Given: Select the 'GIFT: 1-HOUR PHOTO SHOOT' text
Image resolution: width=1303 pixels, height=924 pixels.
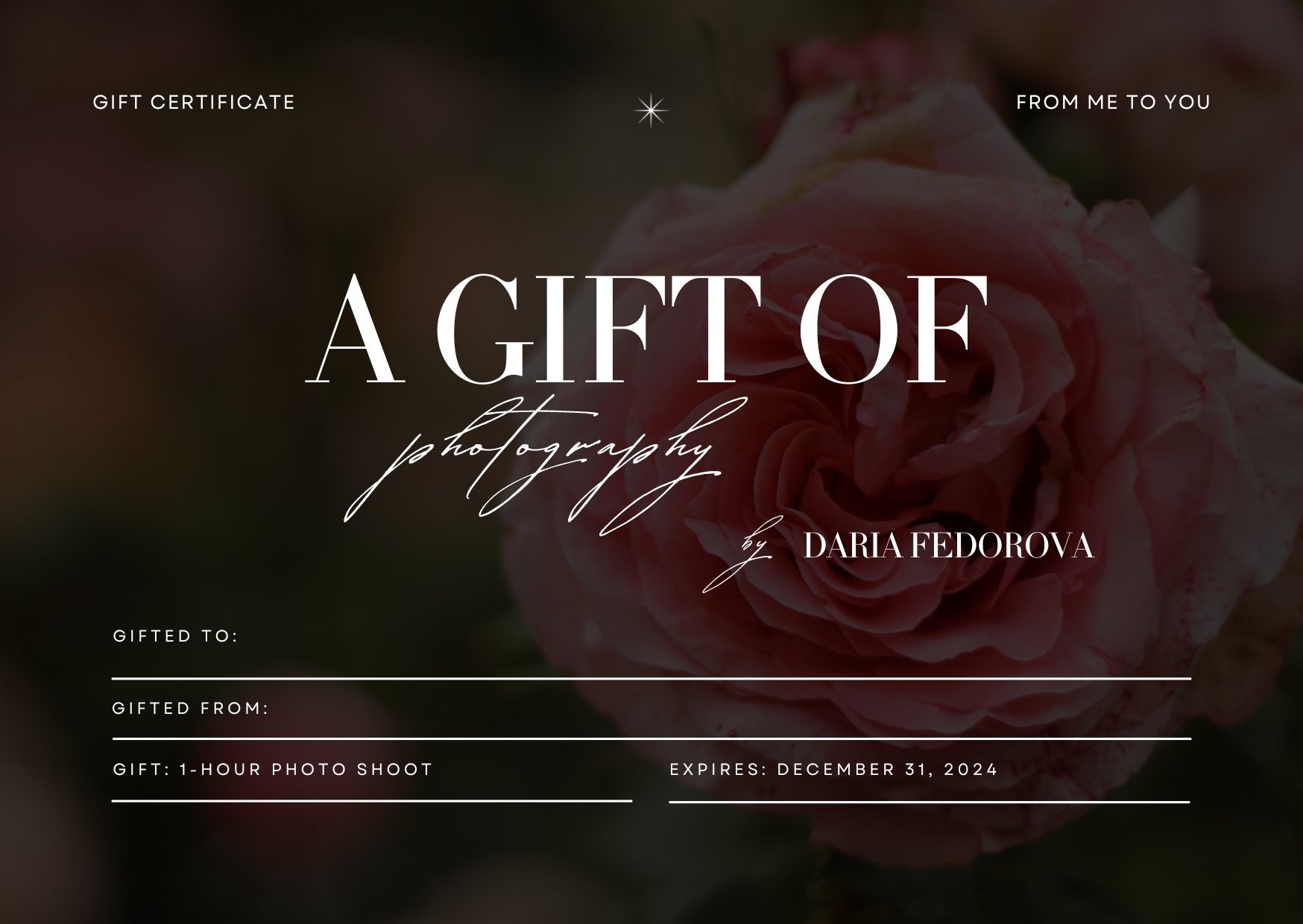Looking at the screenshot, I should coord(273,769).
